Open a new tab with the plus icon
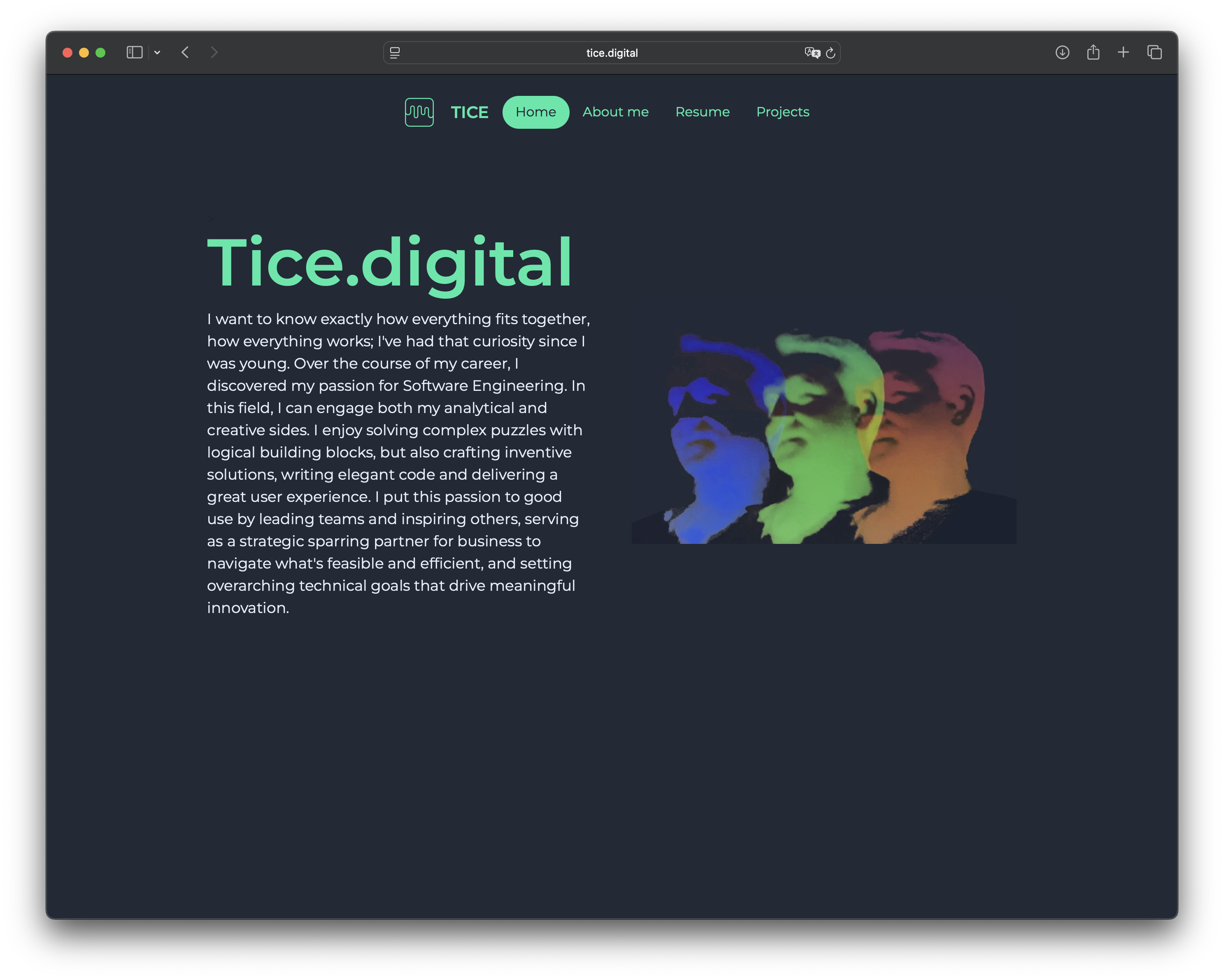Image resolution: width=1224 pixels, height=980 pixels. (1124, 52)
